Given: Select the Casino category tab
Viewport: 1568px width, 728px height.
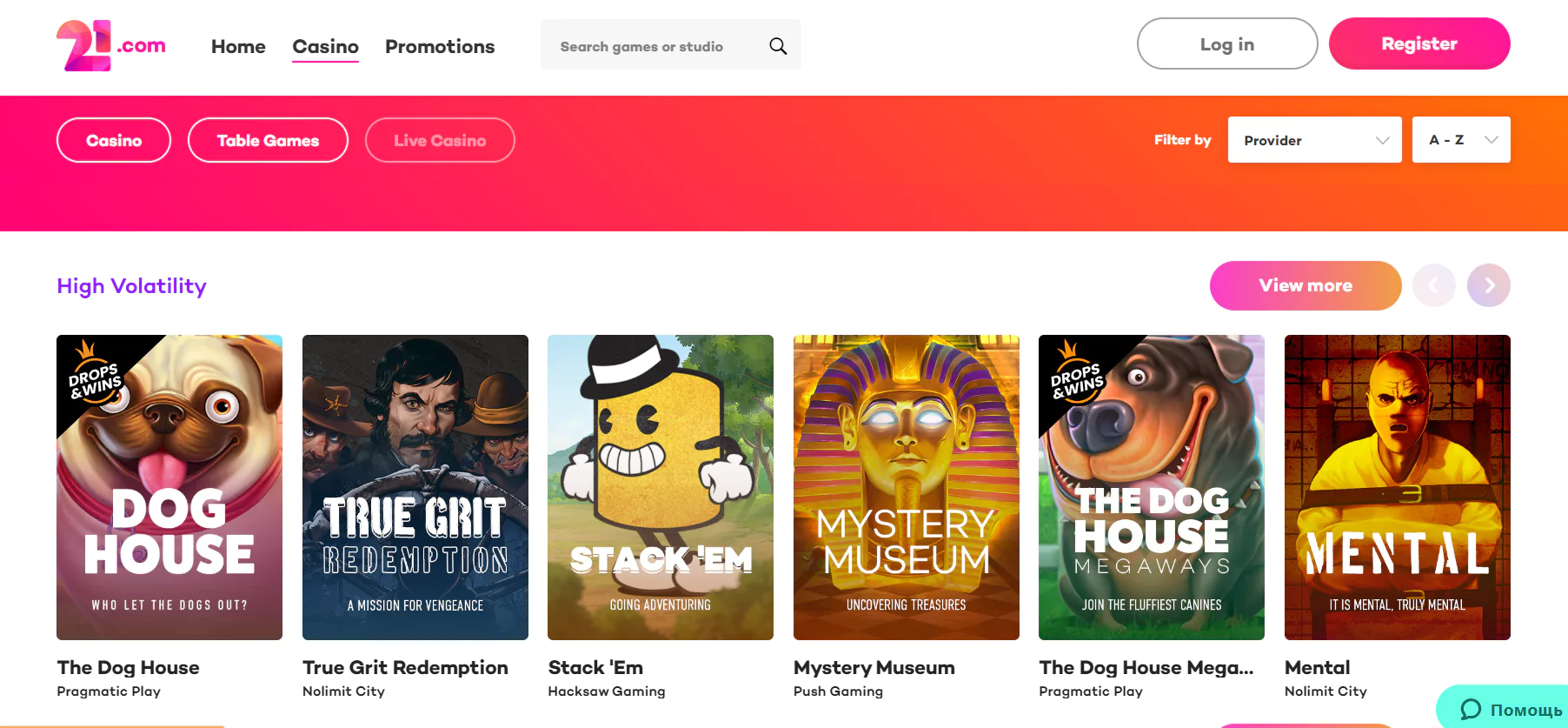Looking at the screenshot, I should pos(114,140).
